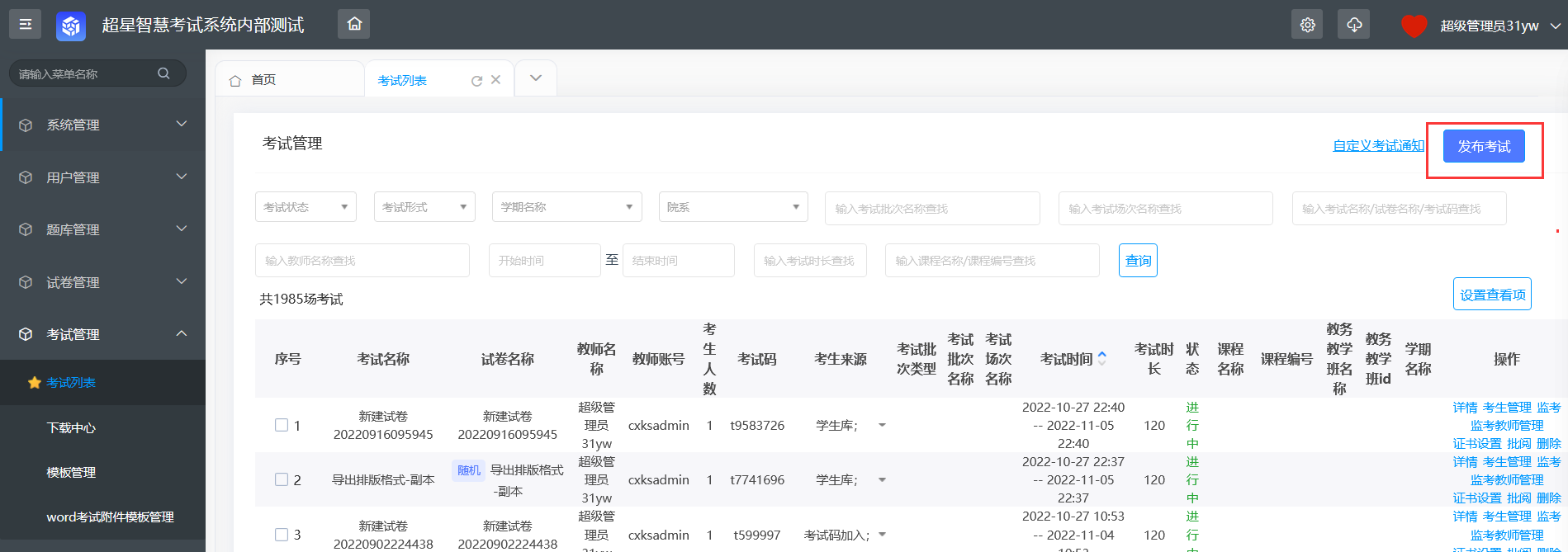Viewport: 1568px width, 552px height.
Task: Switch to the 首页 tab
Action: [x=264, y=80]
